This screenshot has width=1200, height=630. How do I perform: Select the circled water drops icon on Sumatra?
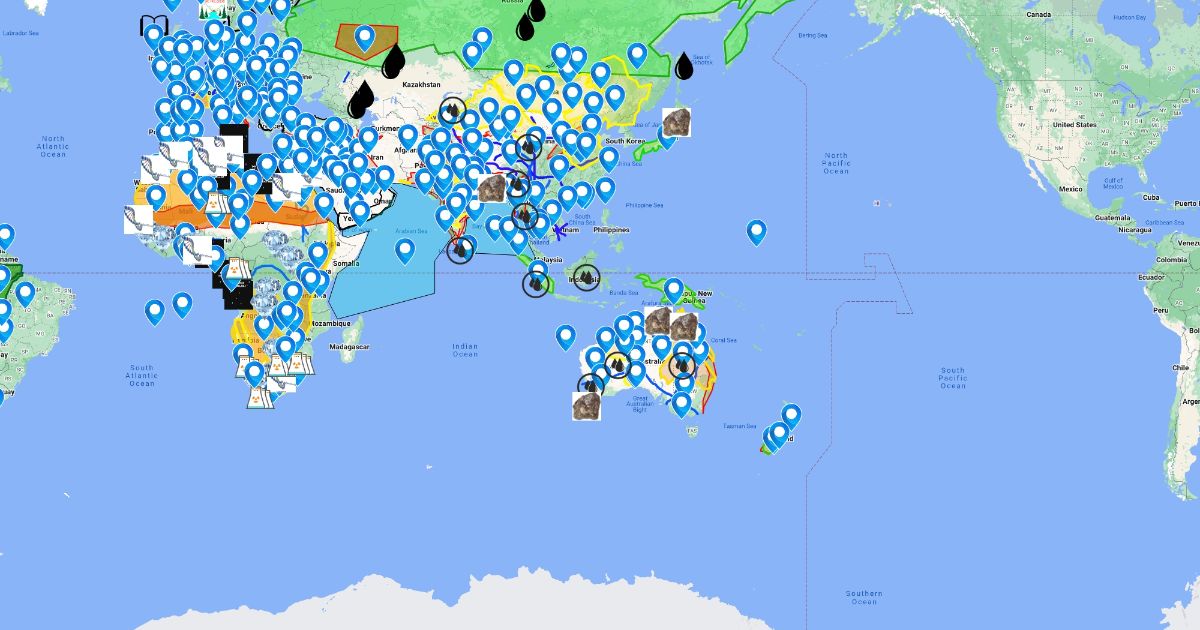(x=536, y=284)
